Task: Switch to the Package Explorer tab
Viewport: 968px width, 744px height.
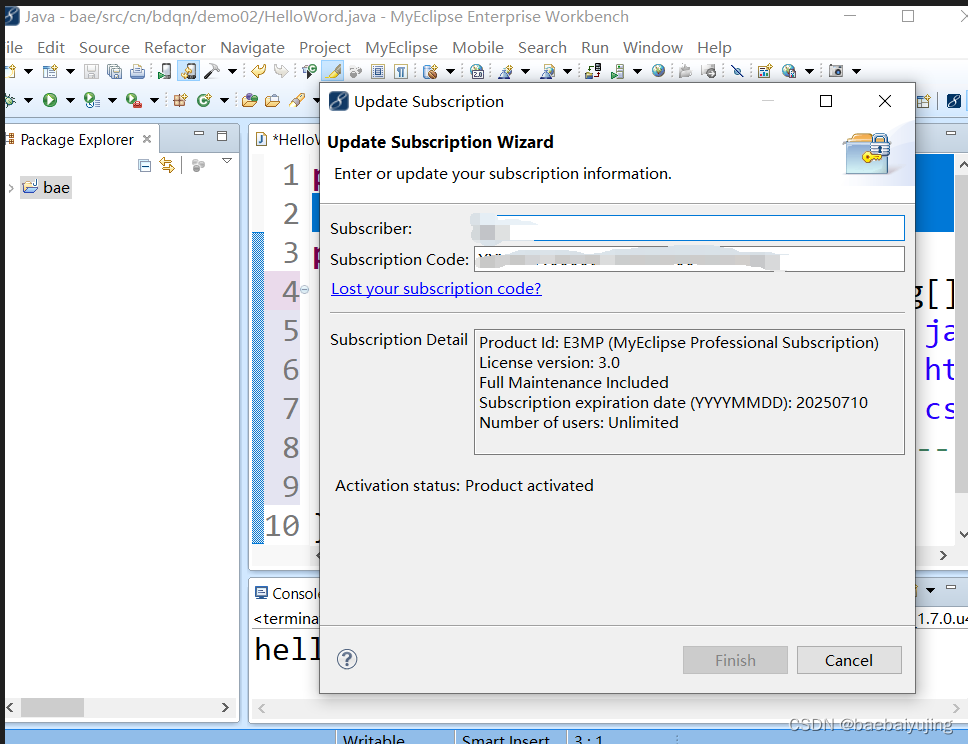Action: pos(75,139)
